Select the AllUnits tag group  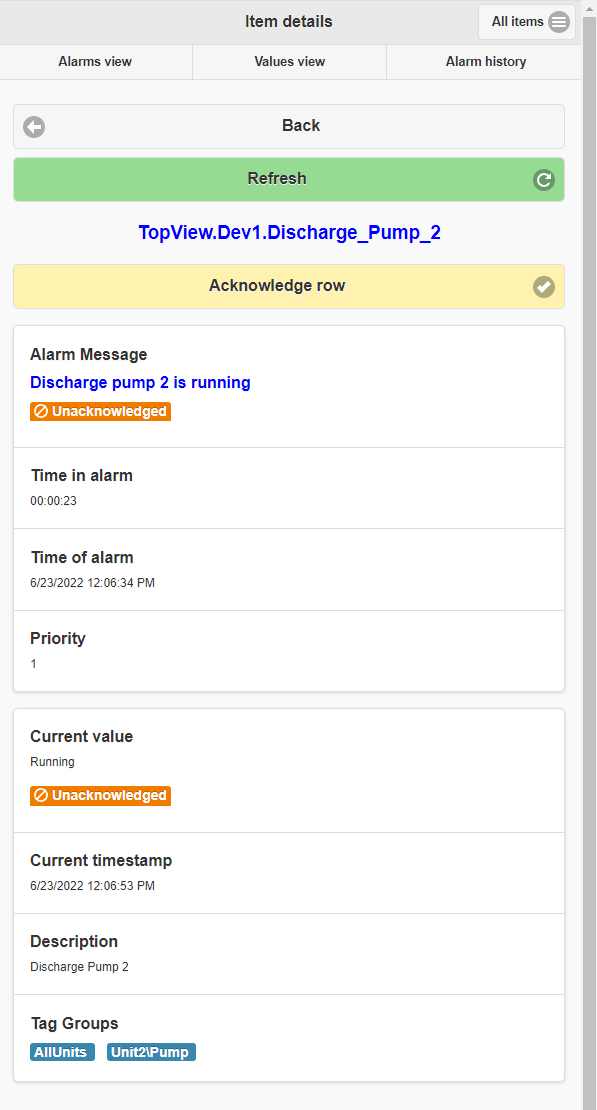pyautogui.click(x=62, y=1052)
